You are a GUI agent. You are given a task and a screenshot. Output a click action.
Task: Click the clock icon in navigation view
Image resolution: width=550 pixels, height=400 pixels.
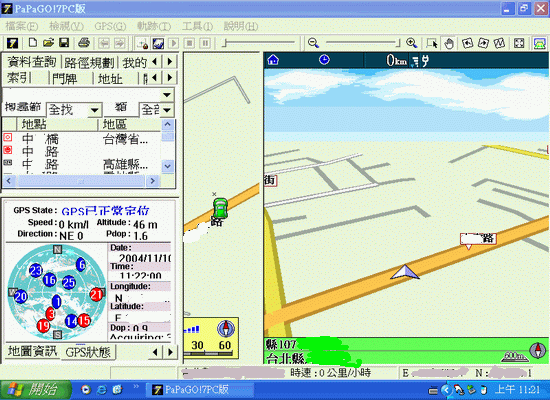click(x=324, y=60)
